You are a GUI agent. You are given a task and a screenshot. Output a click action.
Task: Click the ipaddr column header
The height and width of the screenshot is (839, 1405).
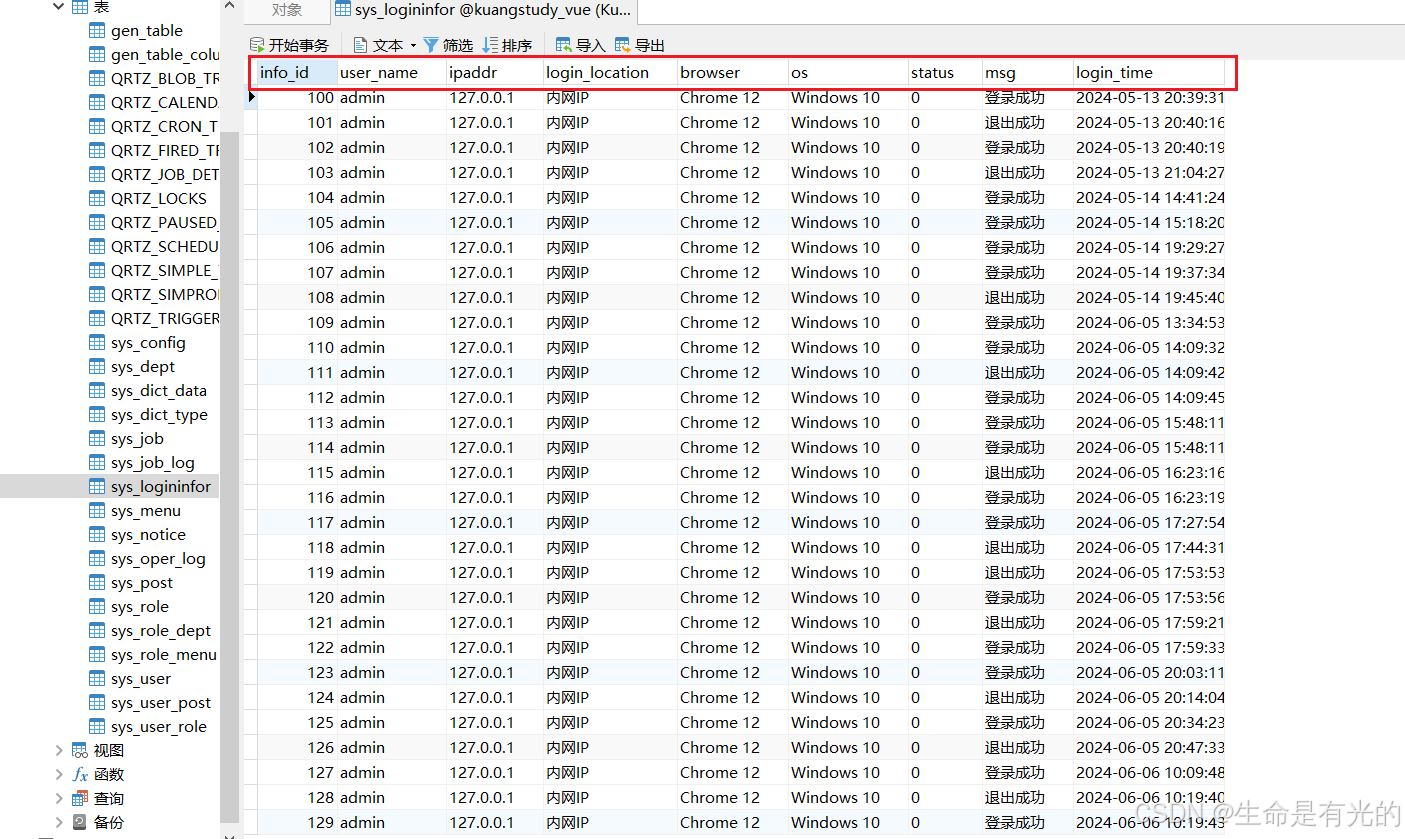495,72
